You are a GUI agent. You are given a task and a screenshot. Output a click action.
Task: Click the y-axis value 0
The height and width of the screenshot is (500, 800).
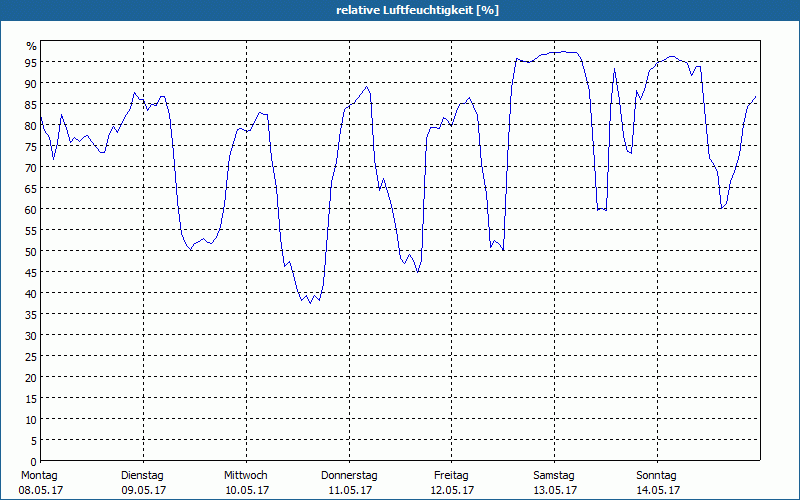(34, 462)
